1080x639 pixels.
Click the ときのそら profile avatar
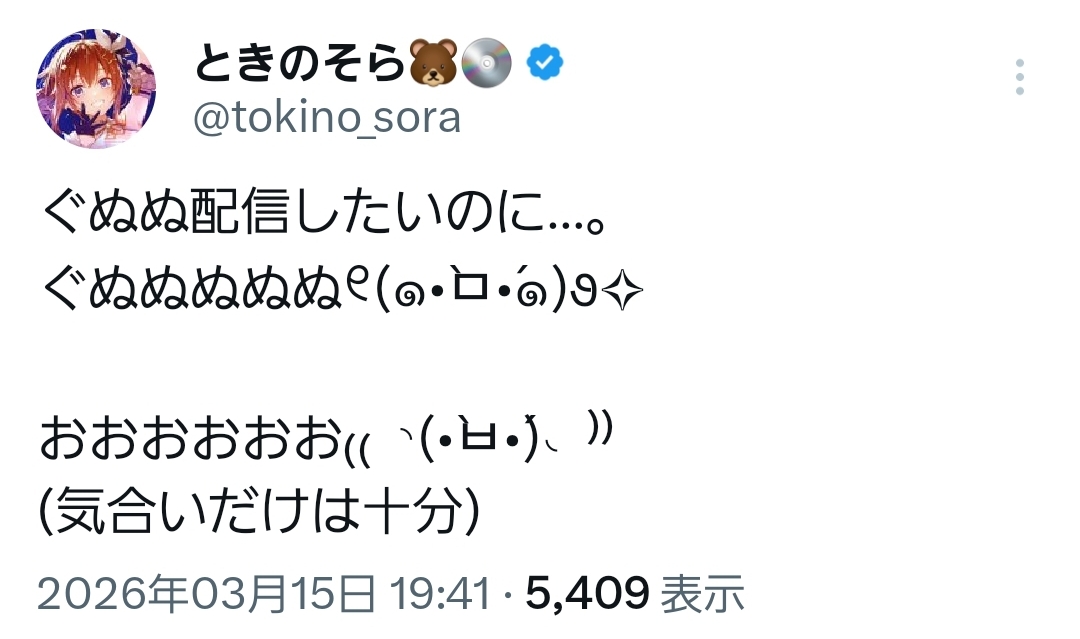(96, 88)
